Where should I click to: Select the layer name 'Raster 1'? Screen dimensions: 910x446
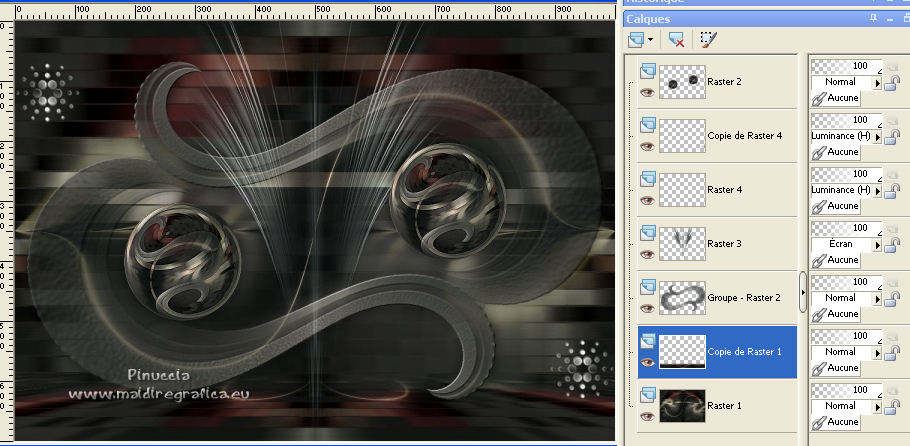[724, 406]
